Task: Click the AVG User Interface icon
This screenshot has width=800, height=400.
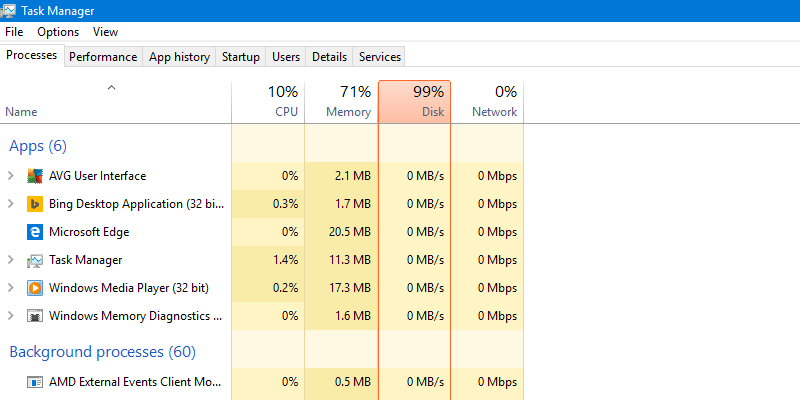Action: point(35,176)
